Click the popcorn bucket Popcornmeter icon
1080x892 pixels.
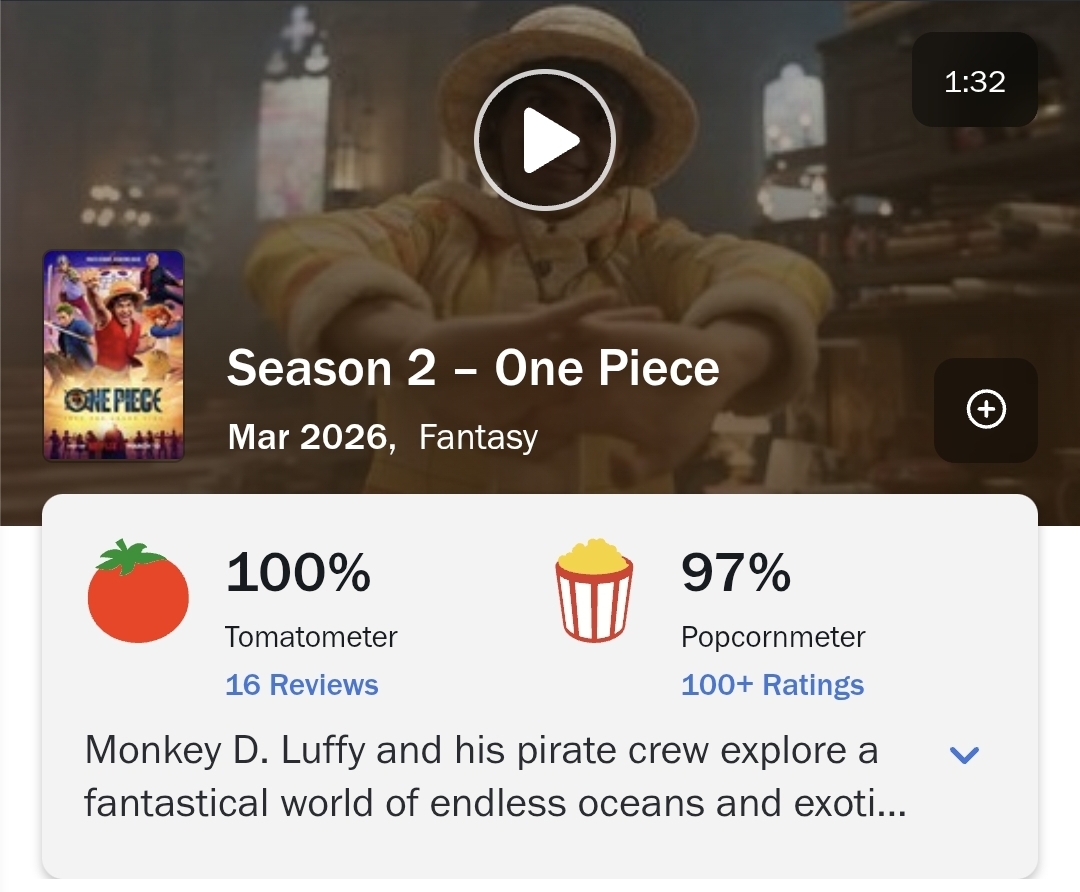594,590
